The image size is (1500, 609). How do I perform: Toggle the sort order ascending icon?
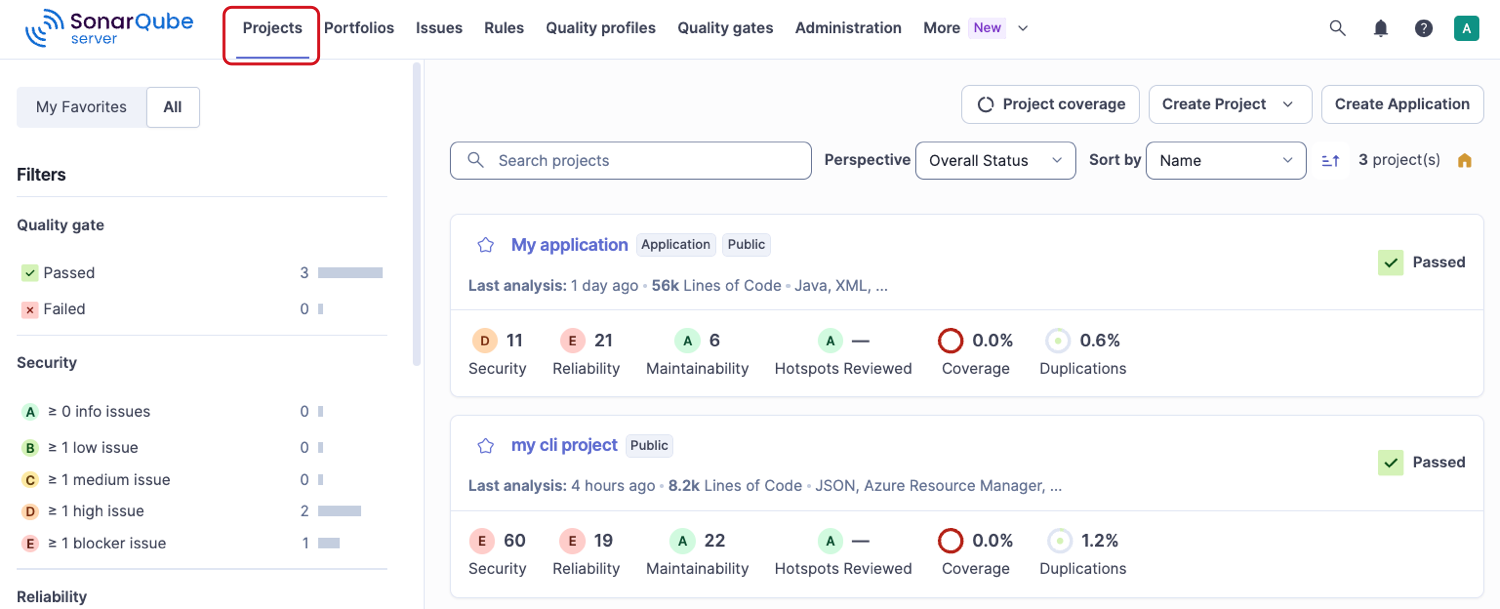pos(1330,160)
